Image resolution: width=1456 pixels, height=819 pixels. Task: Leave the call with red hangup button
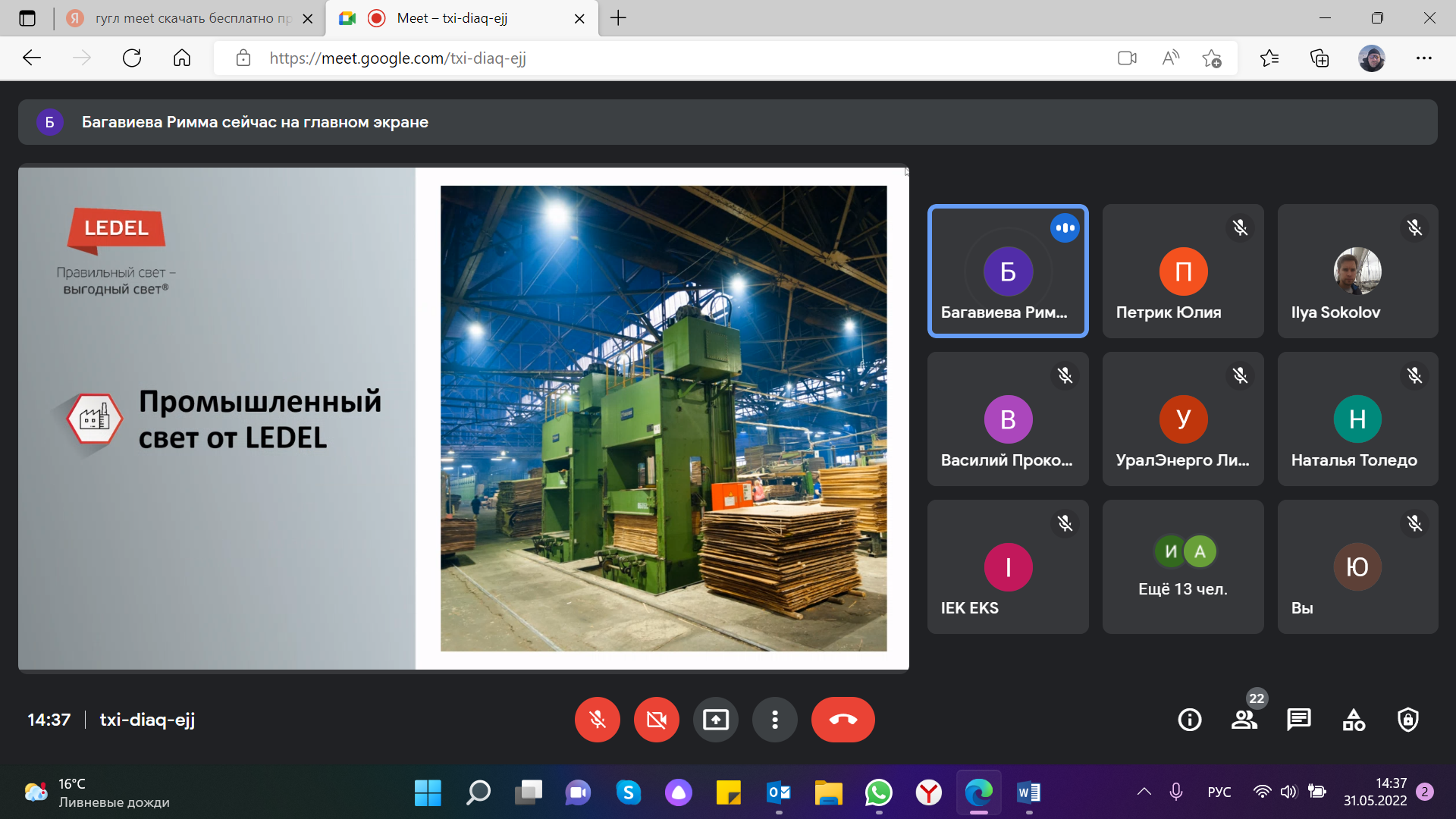pos(843,719)
